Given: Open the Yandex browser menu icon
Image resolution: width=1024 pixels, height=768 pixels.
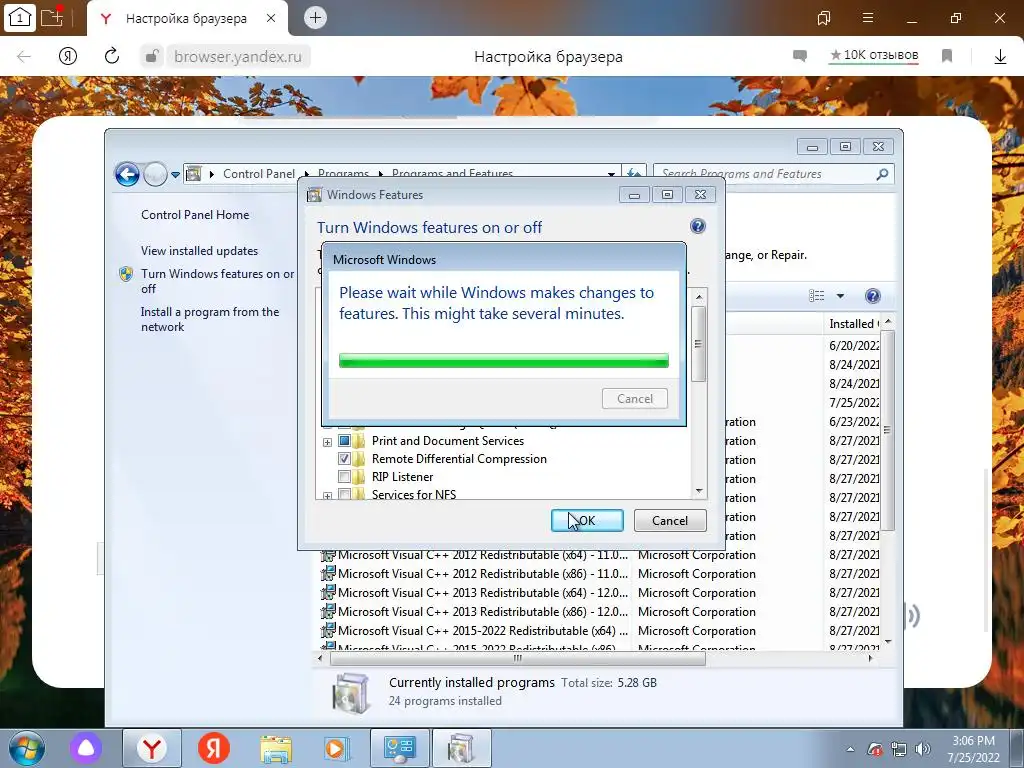Looking at the screenshot, I should click(868, 18).
